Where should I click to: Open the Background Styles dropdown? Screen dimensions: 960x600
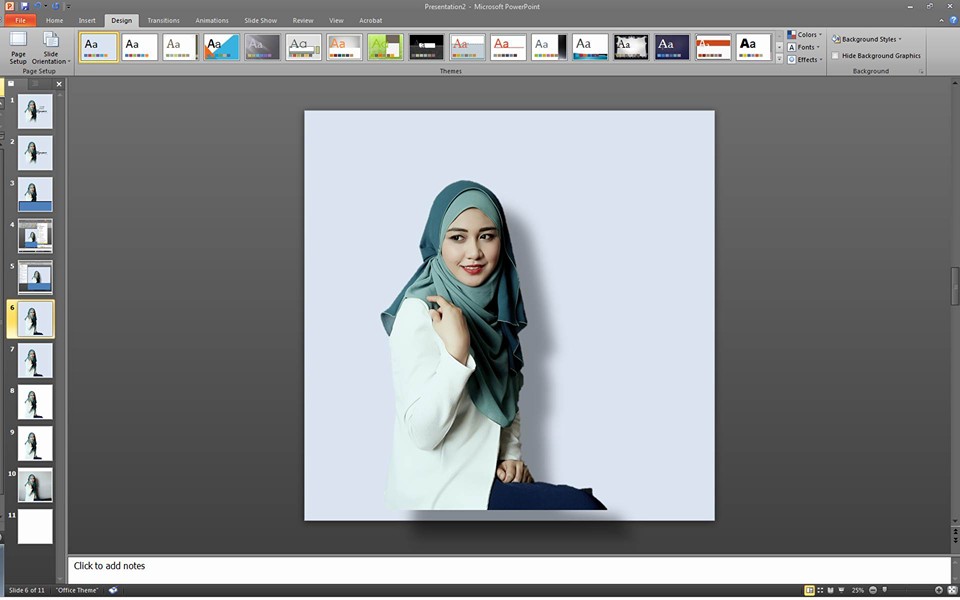tap(867, 39)
